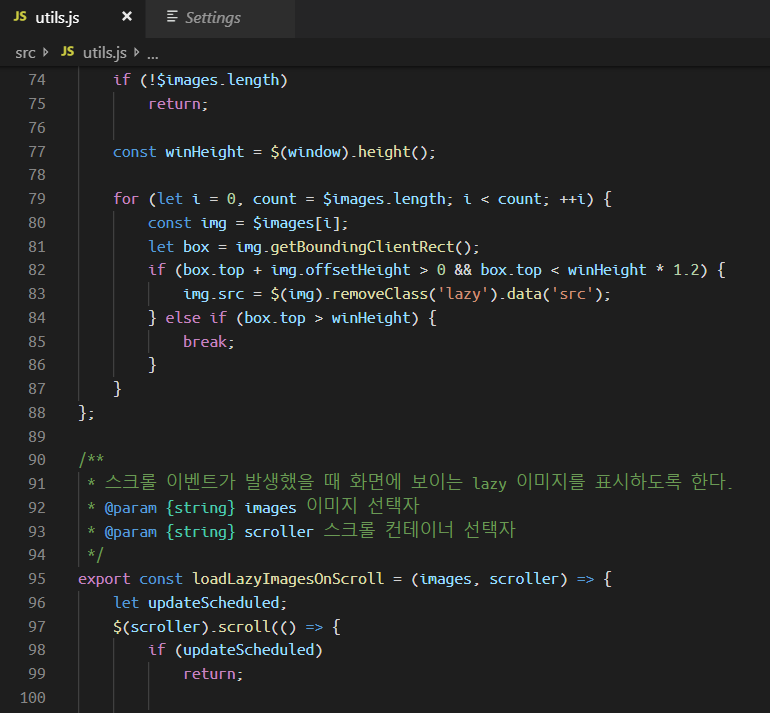Click line number 90 at the JSDoc start
The image size is (770, 713).
[x=36, y=460]
